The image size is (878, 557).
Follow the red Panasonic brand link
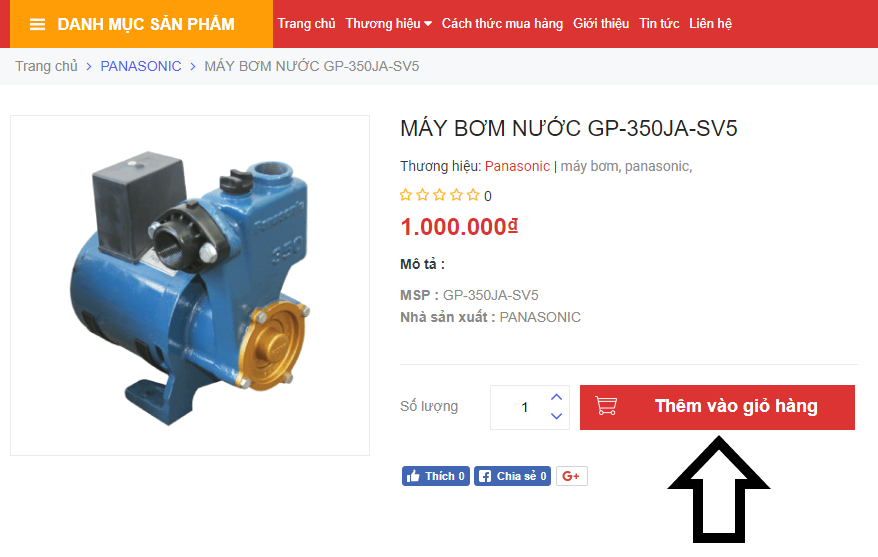coord(517,166)
